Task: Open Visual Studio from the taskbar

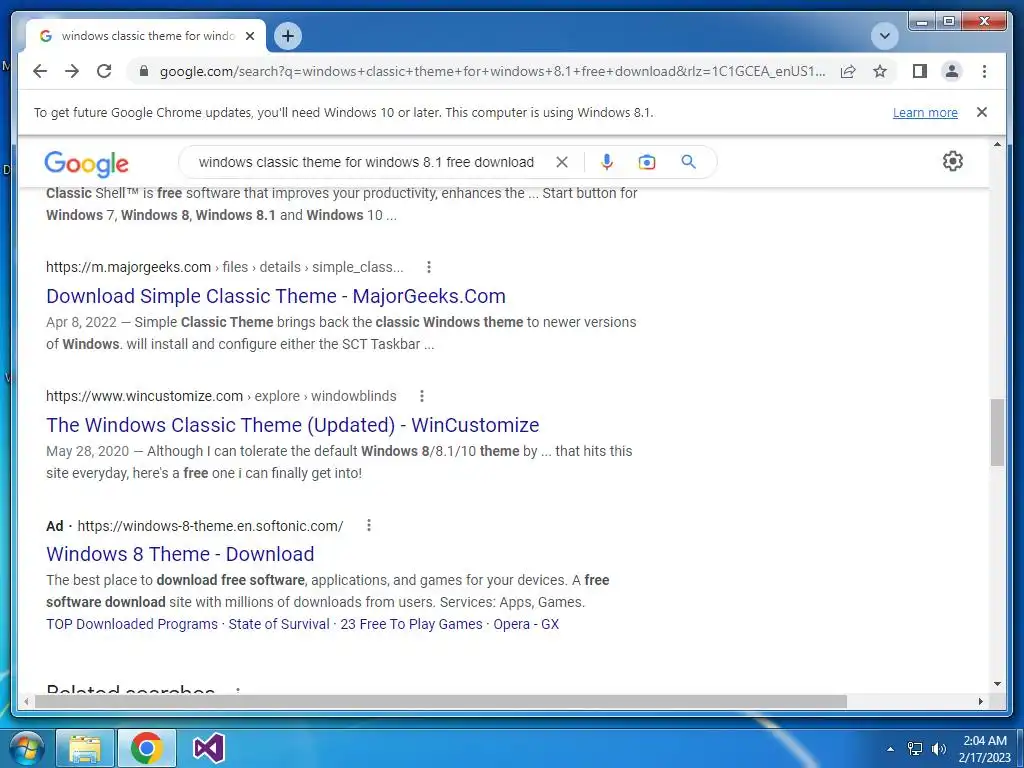Action: point(209,748)
